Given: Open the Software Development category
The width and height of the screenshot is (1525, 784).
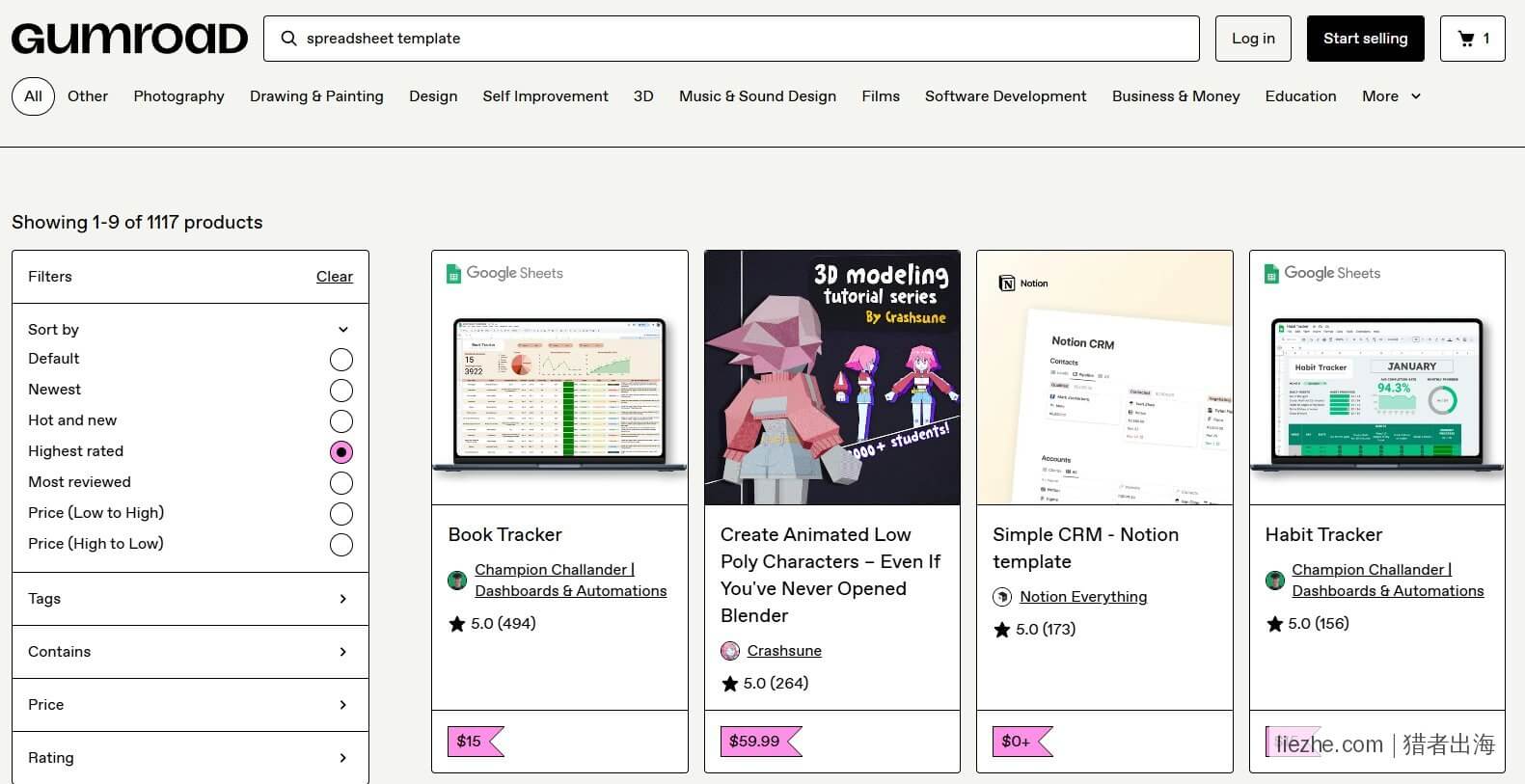Looking at the screenshot, I should [x=1005, y=96].
